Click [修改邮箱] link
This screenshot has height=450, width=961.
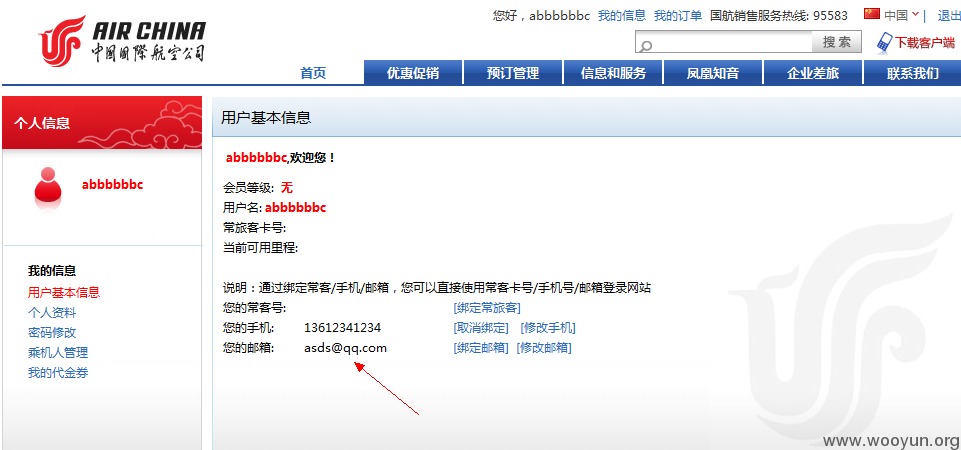point(544,348)
